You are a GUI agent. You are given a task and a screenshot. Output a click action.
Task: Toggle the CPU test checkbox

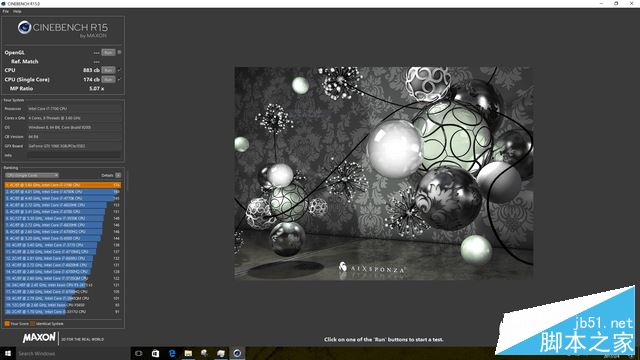point(119,70)
